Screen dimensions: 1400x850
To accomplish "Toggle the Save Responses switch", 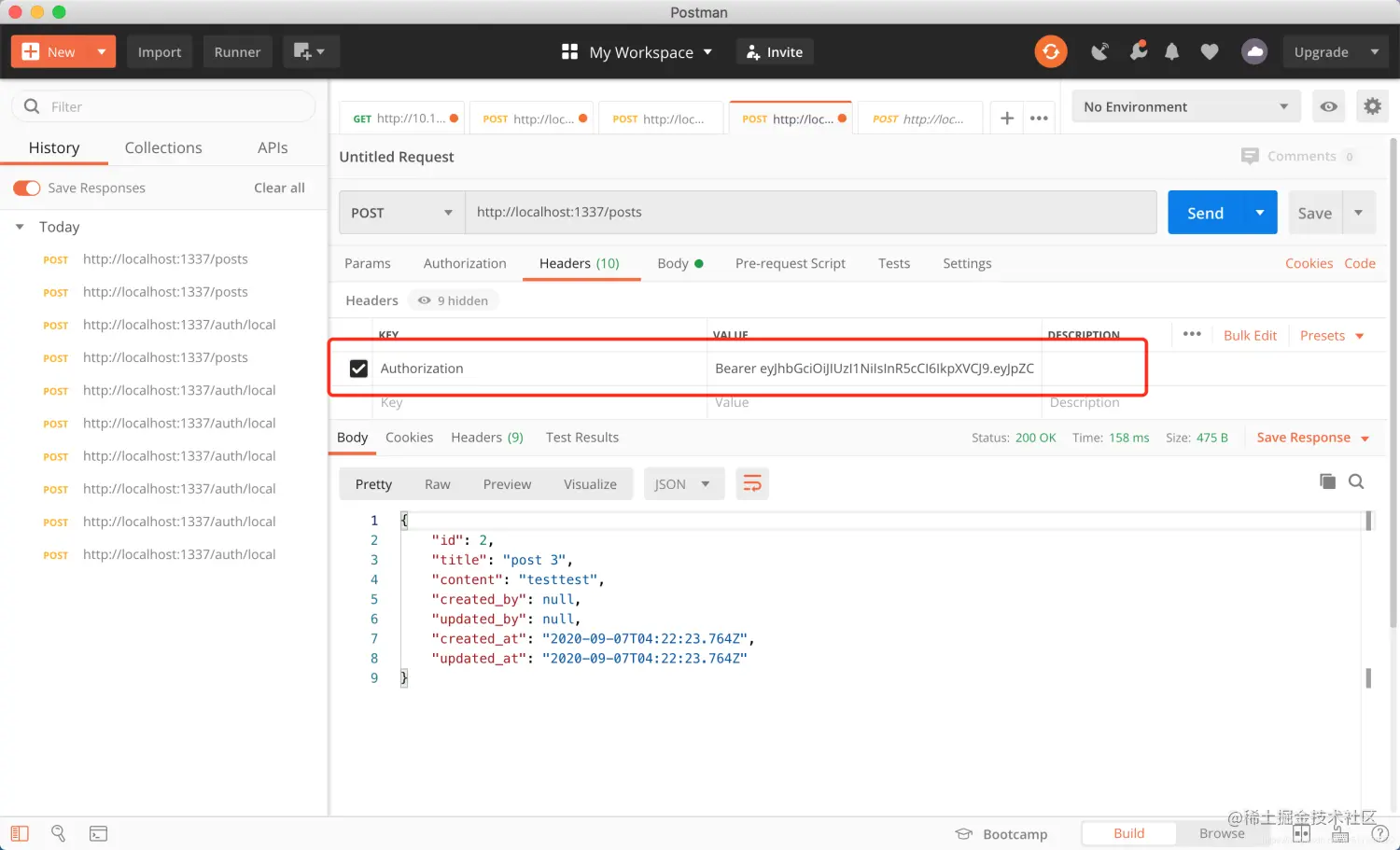I will coord(27,188).
